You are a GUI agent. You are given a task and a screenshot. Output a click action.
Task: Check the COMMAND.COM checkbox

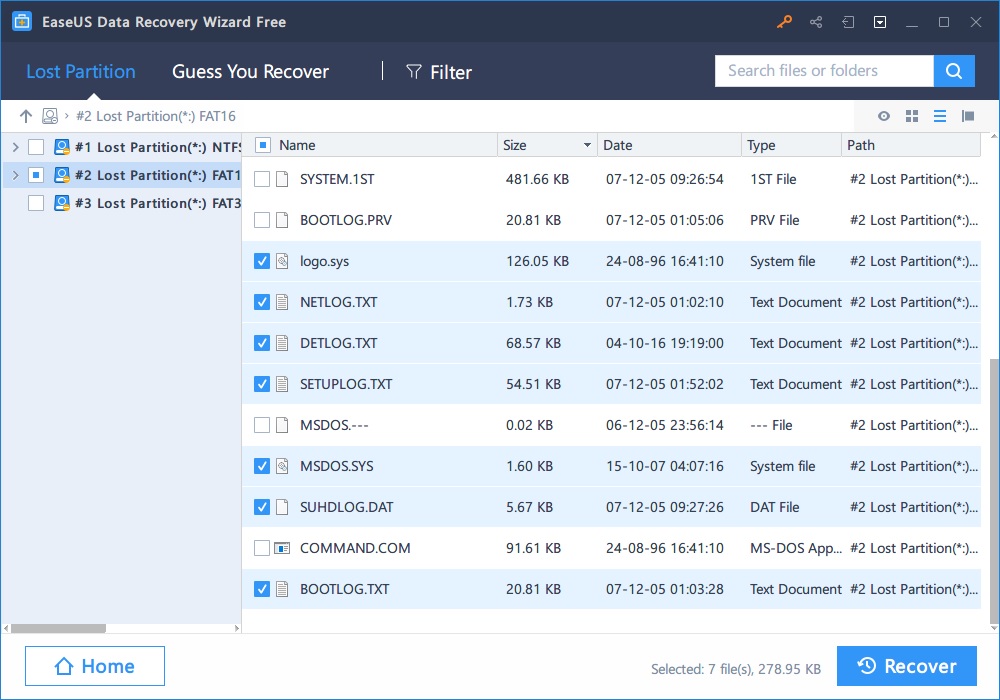pos(261,548)
